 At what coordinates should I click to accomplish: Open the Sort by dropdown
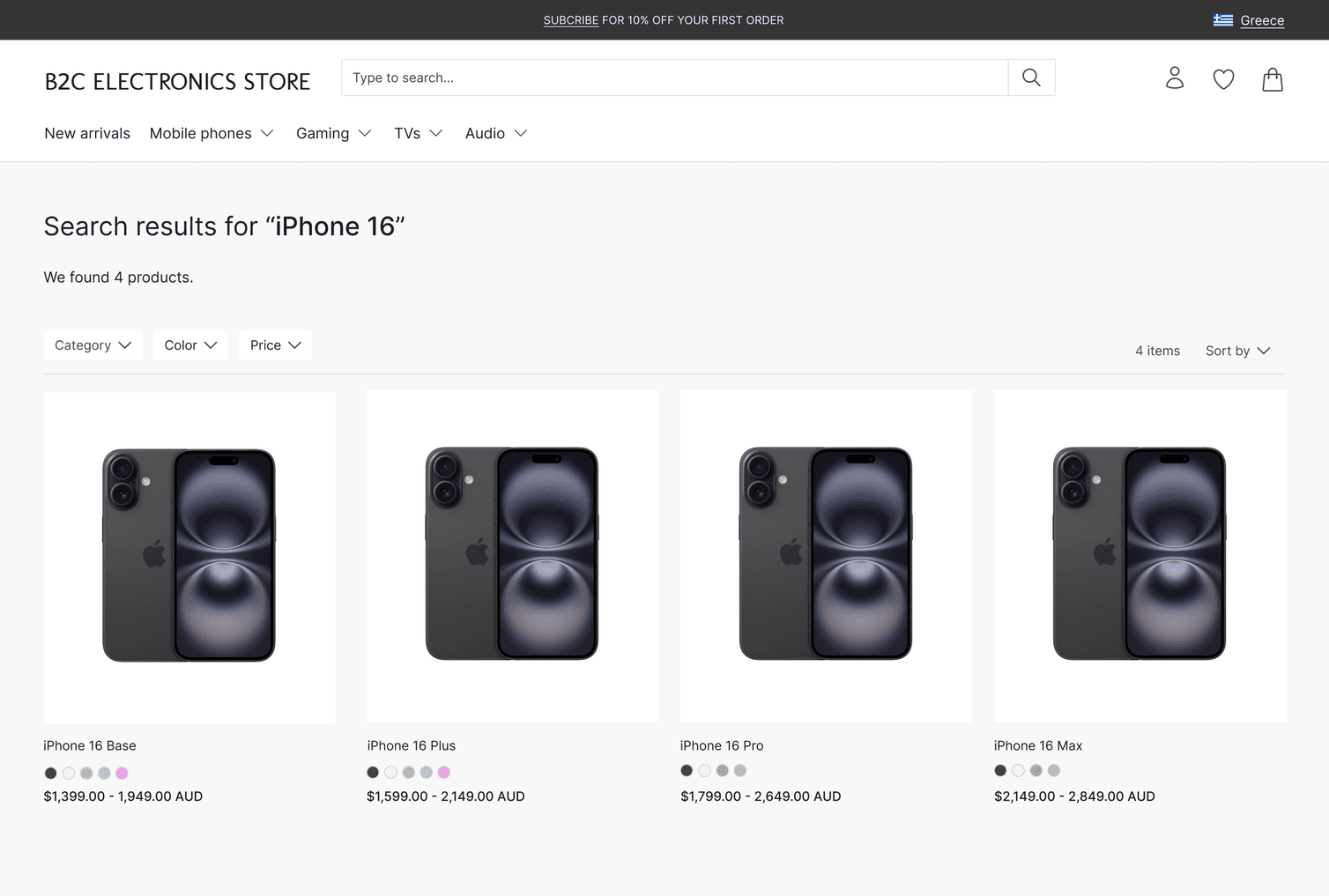[x=1237, y=351]
